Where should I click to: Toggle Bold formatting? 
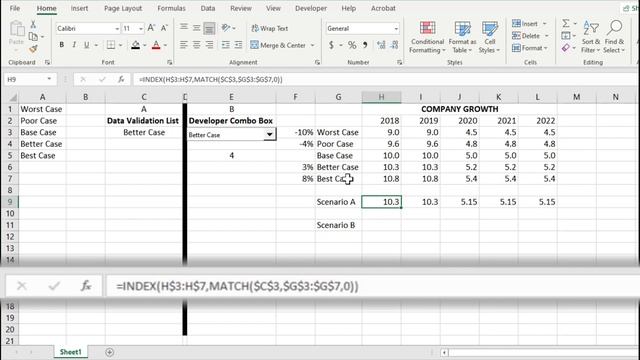pyautogui.click(x=62, y=45)
